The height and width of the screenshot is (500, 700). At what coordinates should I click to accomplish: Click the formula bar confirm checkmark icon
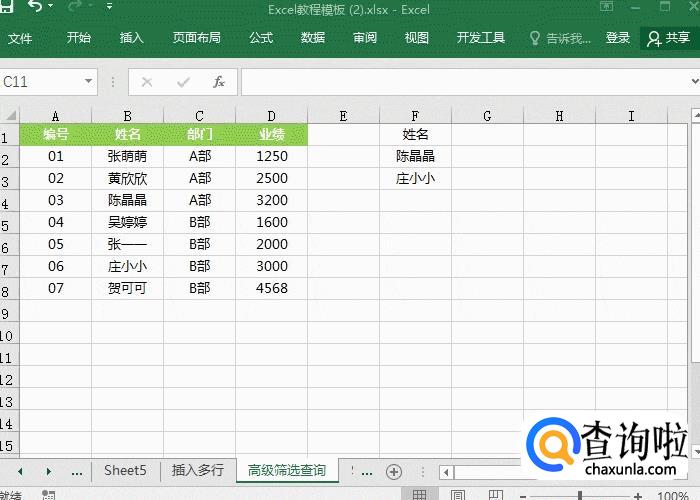183,82
